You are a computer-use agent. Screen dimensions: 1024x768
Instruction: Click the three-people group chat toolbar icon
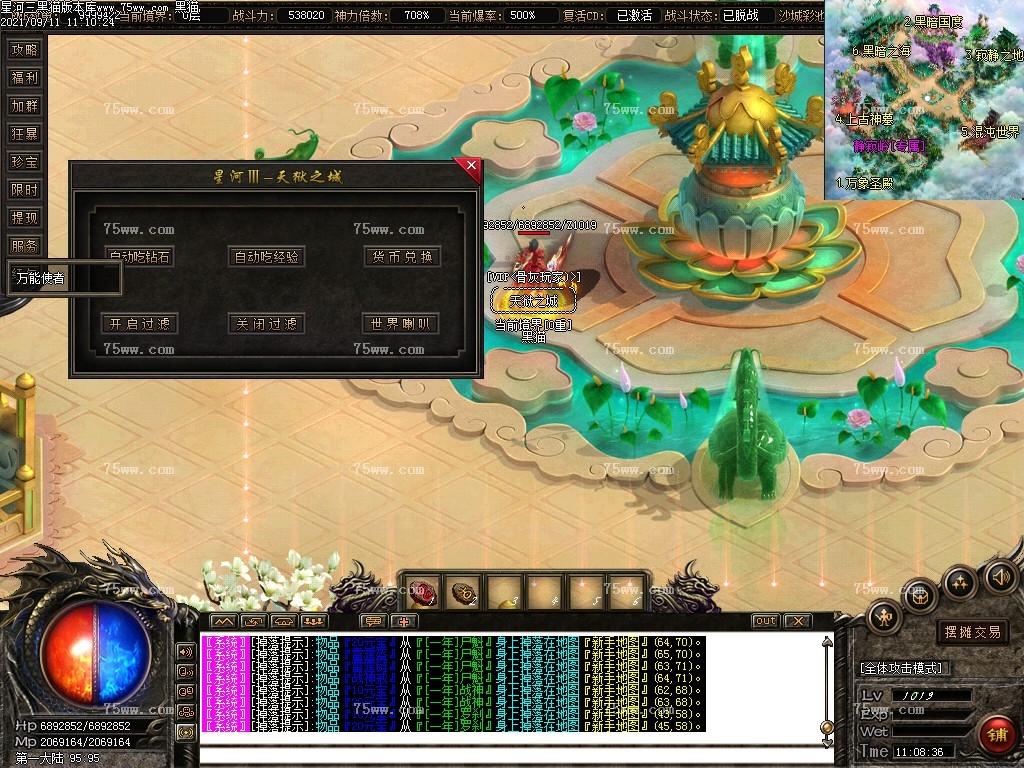(x=313, y=621)
